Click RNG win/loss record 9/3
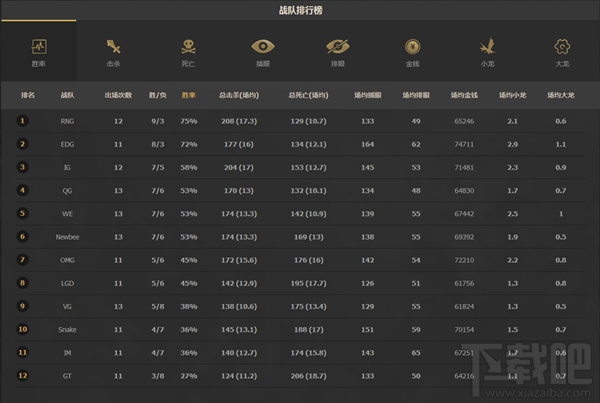The width and height of the screenshot is (600, 403). pyautogui.click(x=158, y=121)
